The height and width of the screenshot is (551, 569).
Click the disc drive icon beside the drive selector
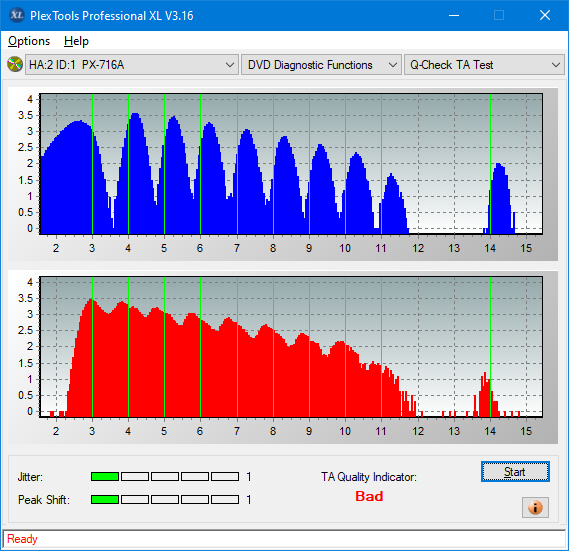click(x=15, y=65)
